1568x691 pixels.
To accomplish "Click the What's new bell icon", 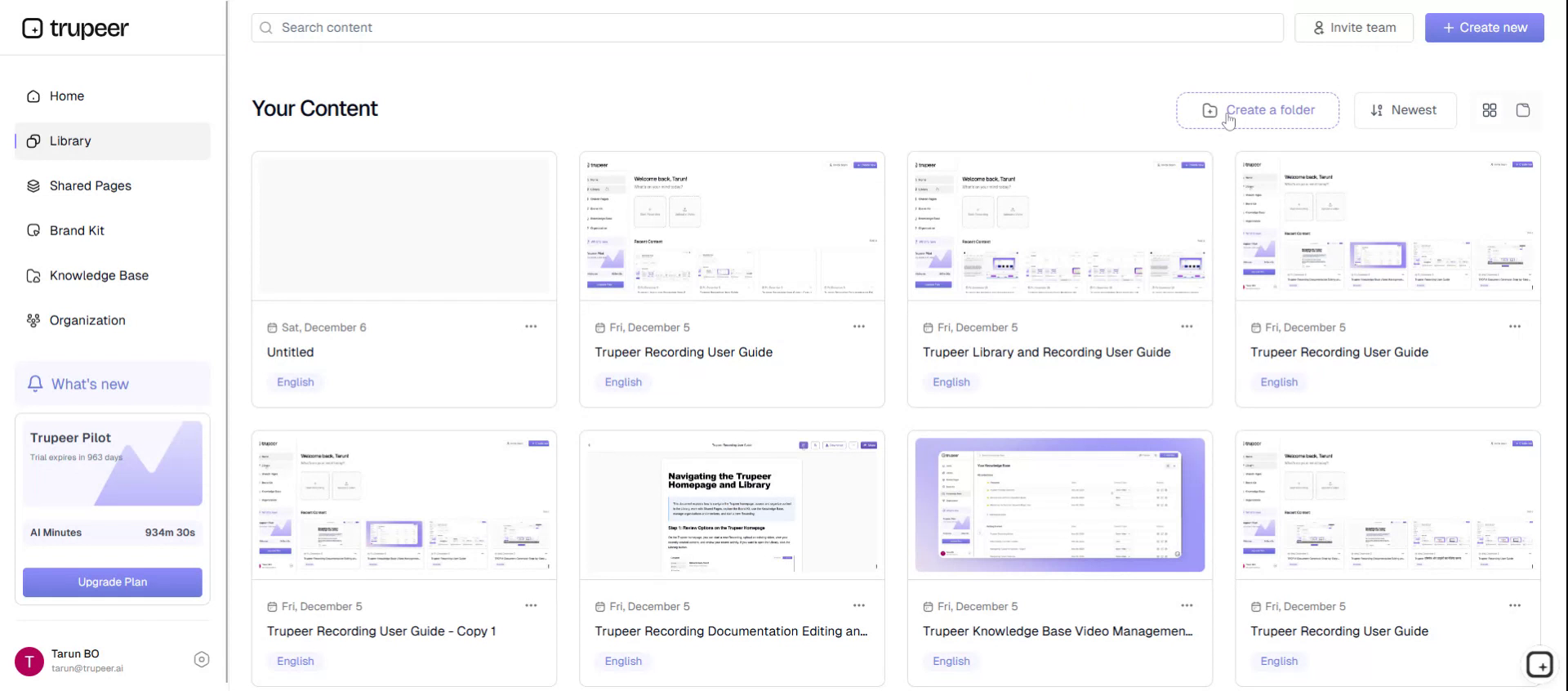I will pyautogui.click(x=35, y=384).
